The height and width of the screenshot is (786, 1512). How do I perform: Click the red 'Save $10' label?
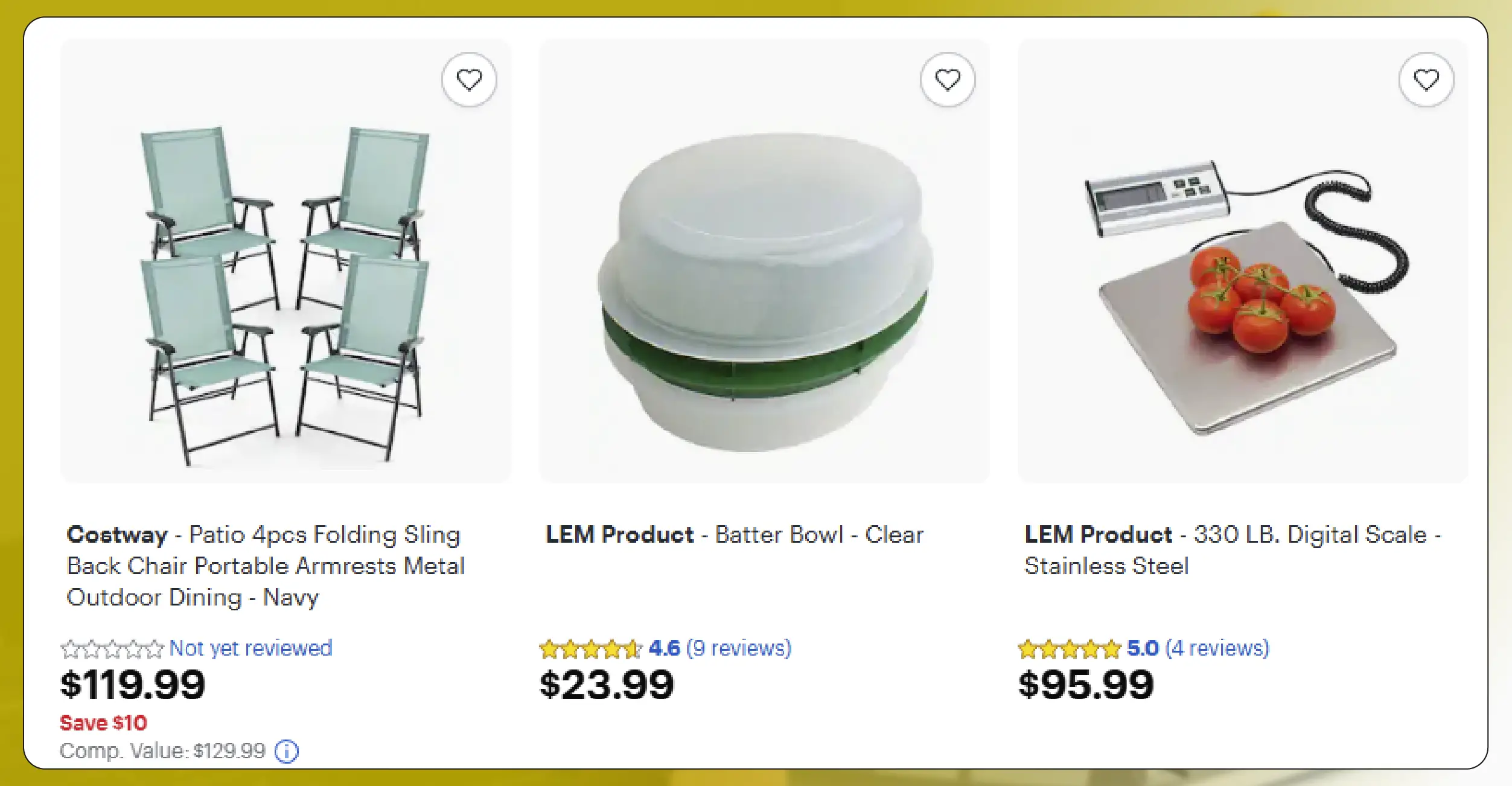(x=103, y=723)
